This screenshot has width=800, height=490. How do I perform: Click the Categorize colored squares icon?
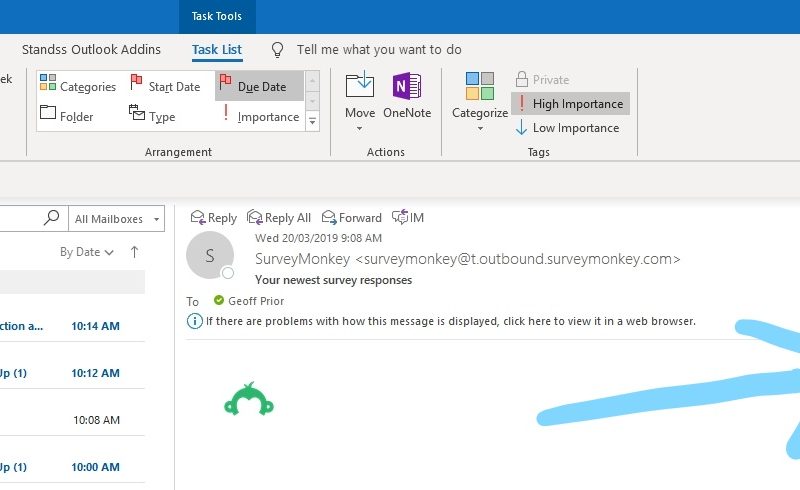[480, 86]
